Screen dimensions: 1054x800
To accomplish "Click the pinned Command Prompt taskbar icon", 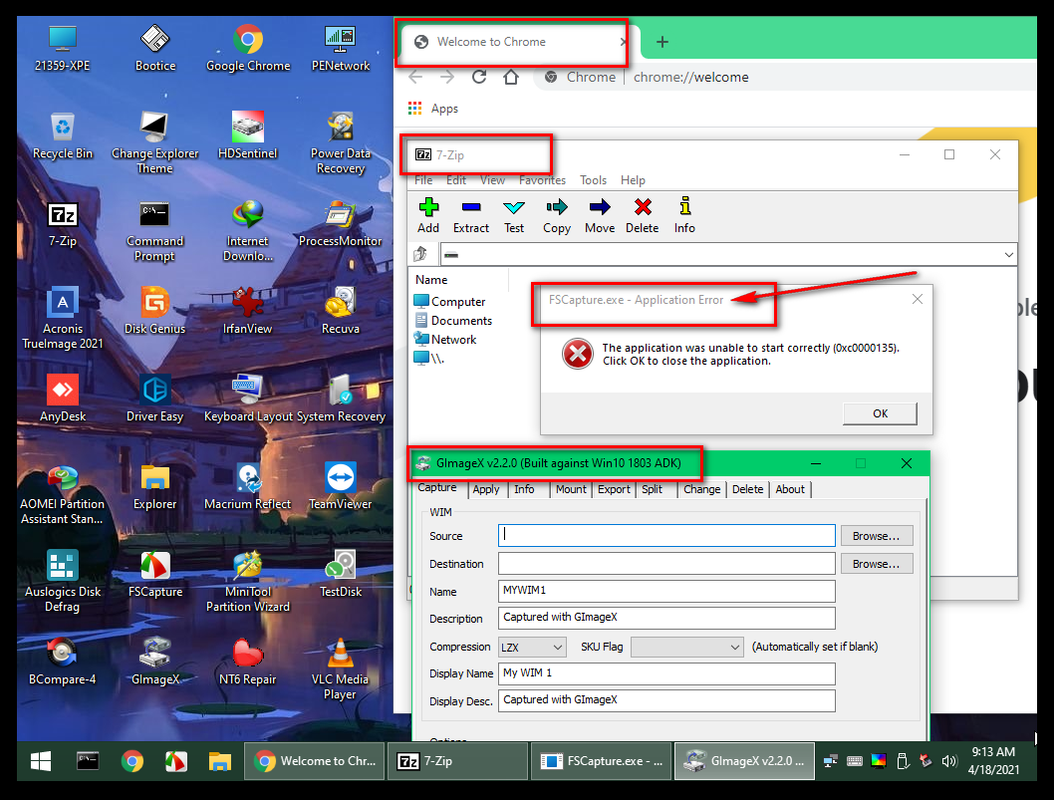I will (x=87, y=761).
